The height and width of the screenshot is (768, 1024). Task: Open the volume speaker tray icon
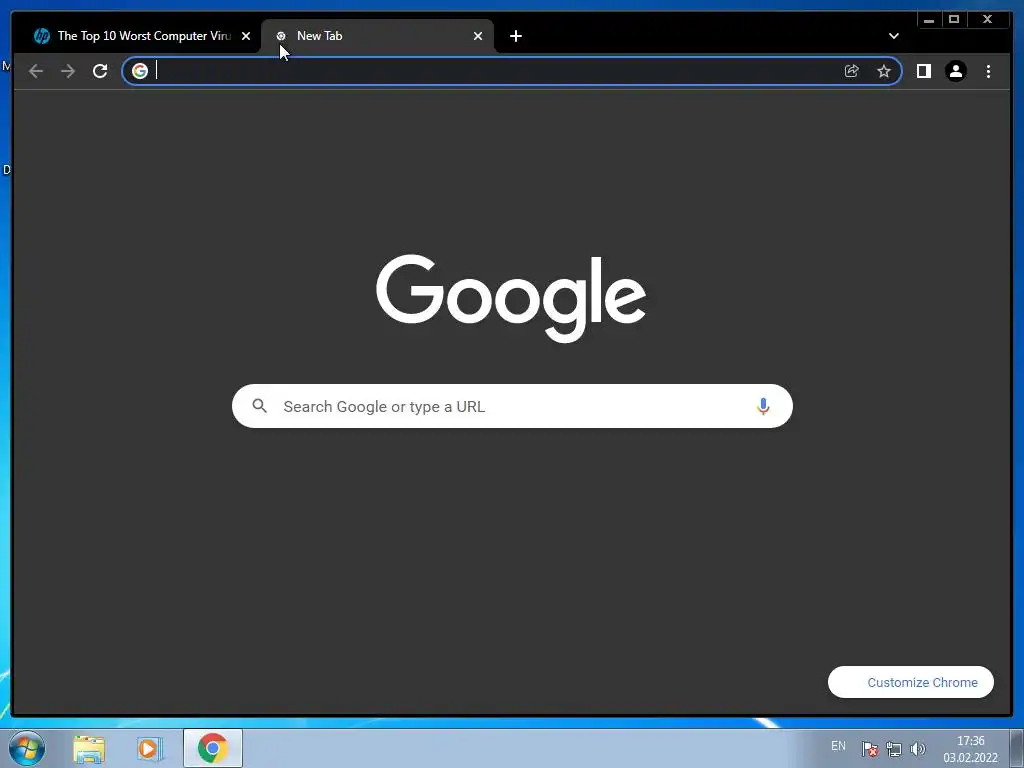[918, 749]
